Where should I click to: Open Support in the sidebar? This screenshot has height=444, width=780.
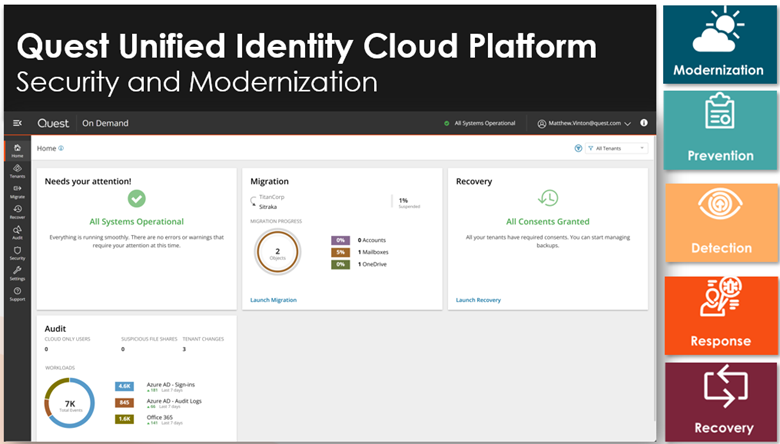[x=17, y=294]
